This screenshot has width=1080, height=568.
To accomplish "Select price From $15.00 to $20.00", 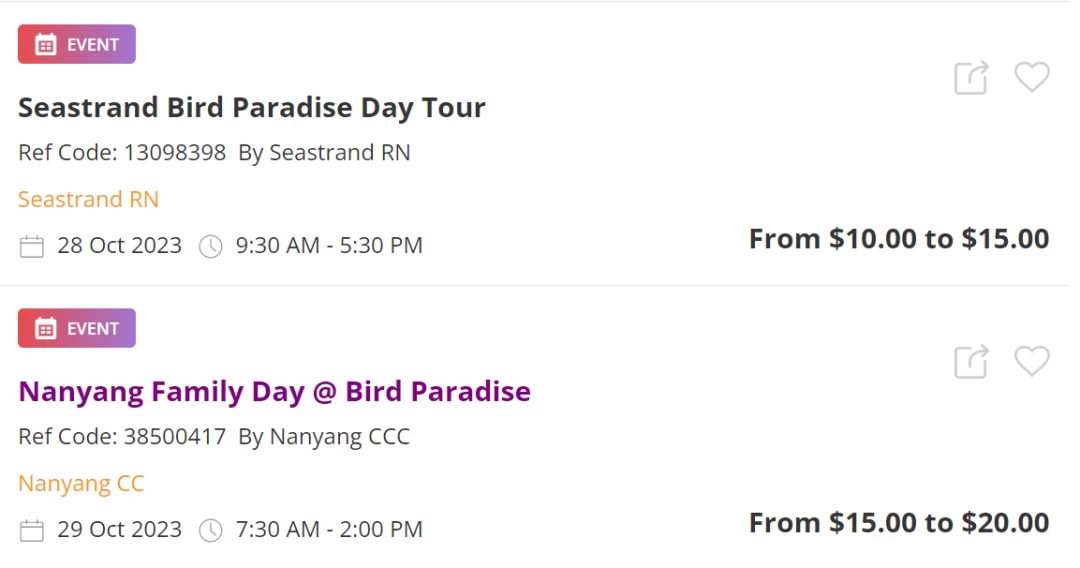I will click(899, 523).
